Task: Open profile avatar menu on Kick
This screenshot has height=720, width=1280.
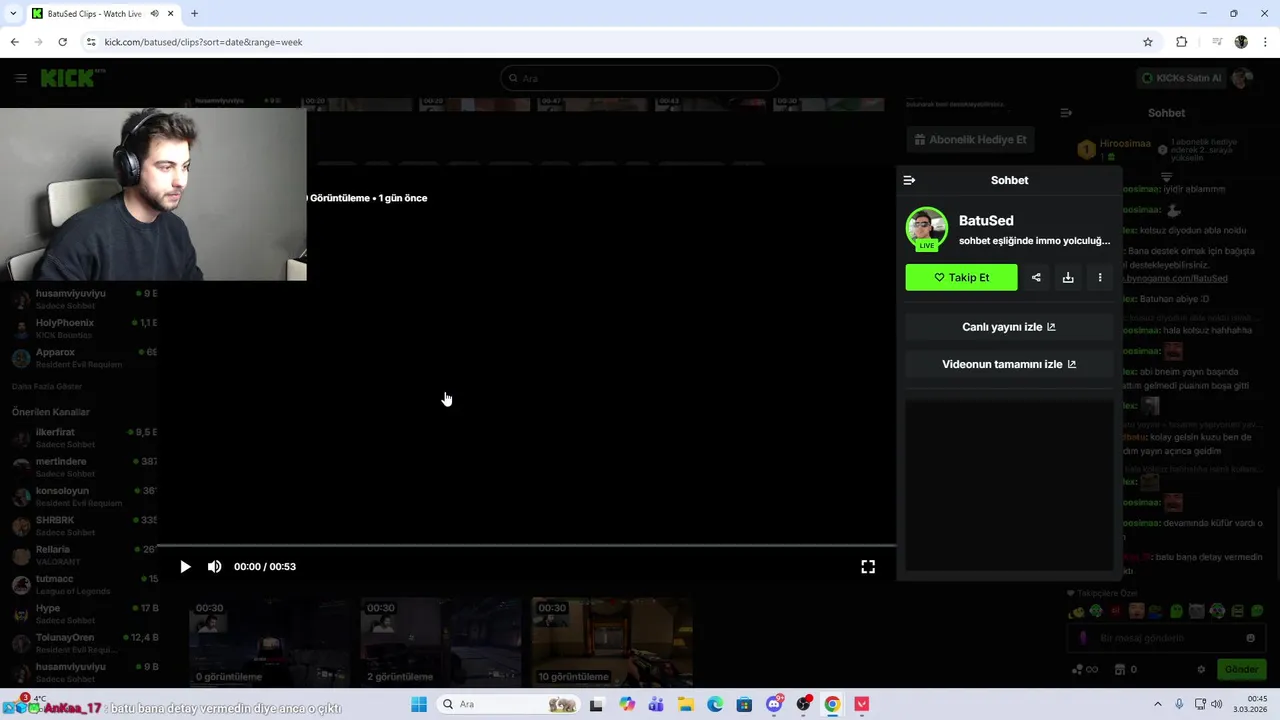Action: click(1242, 78)
